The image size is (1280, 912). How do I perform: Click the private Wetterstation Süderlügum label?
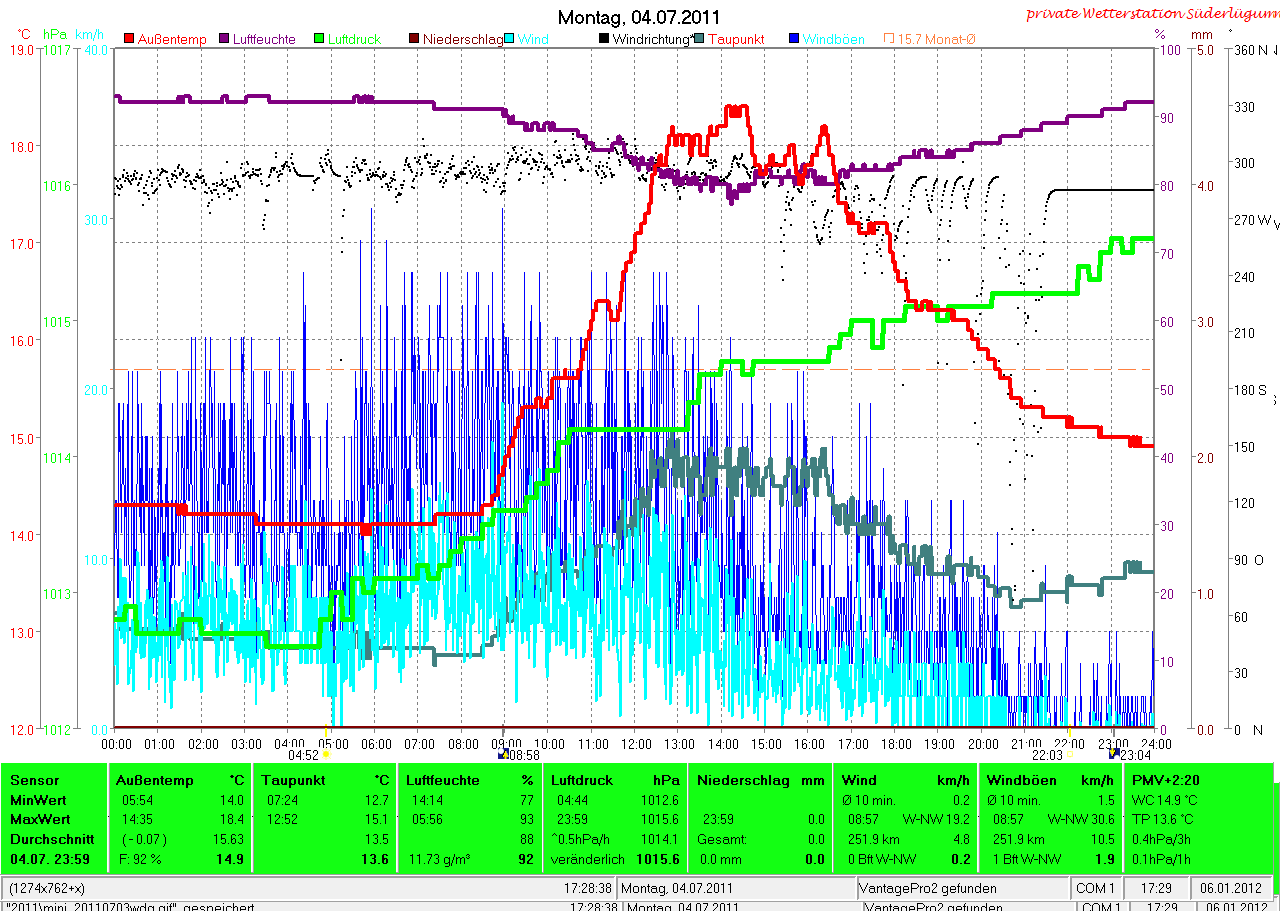pos(1151,14)
